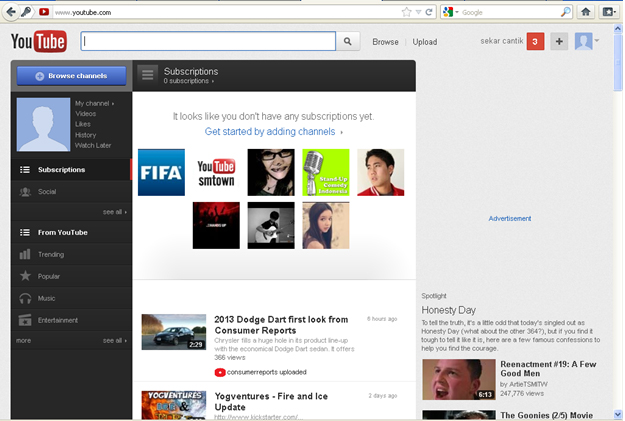The image size is (625, 421).
Task: Click scrollbar down arrow
Action: pos(618,415)
